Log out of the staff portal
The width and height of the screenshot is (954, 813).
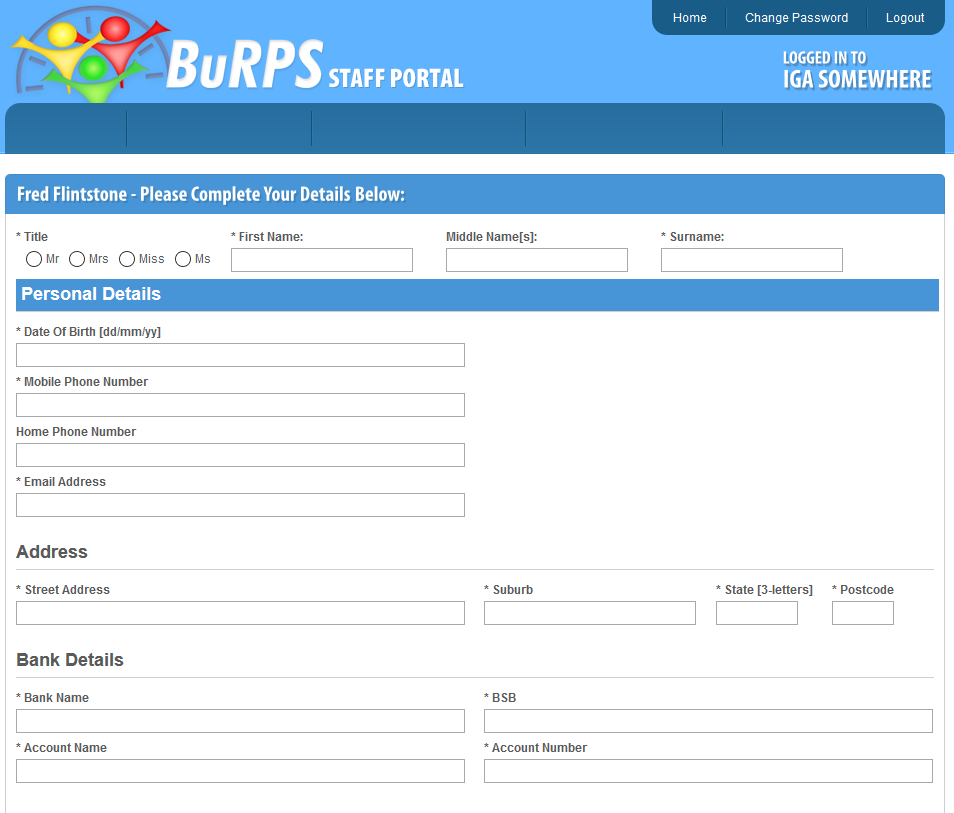(x=904, y=17)
